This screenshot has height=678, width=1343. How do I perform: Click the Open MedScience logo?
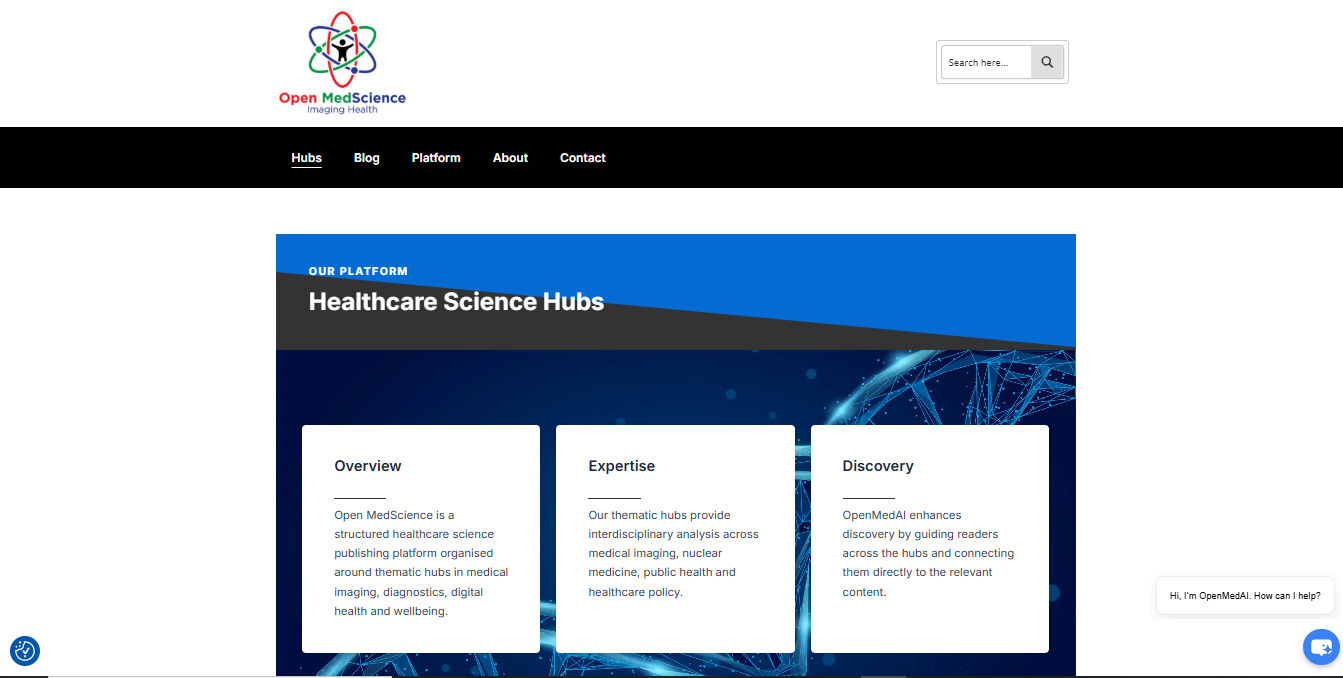click(x=342, y=63)
